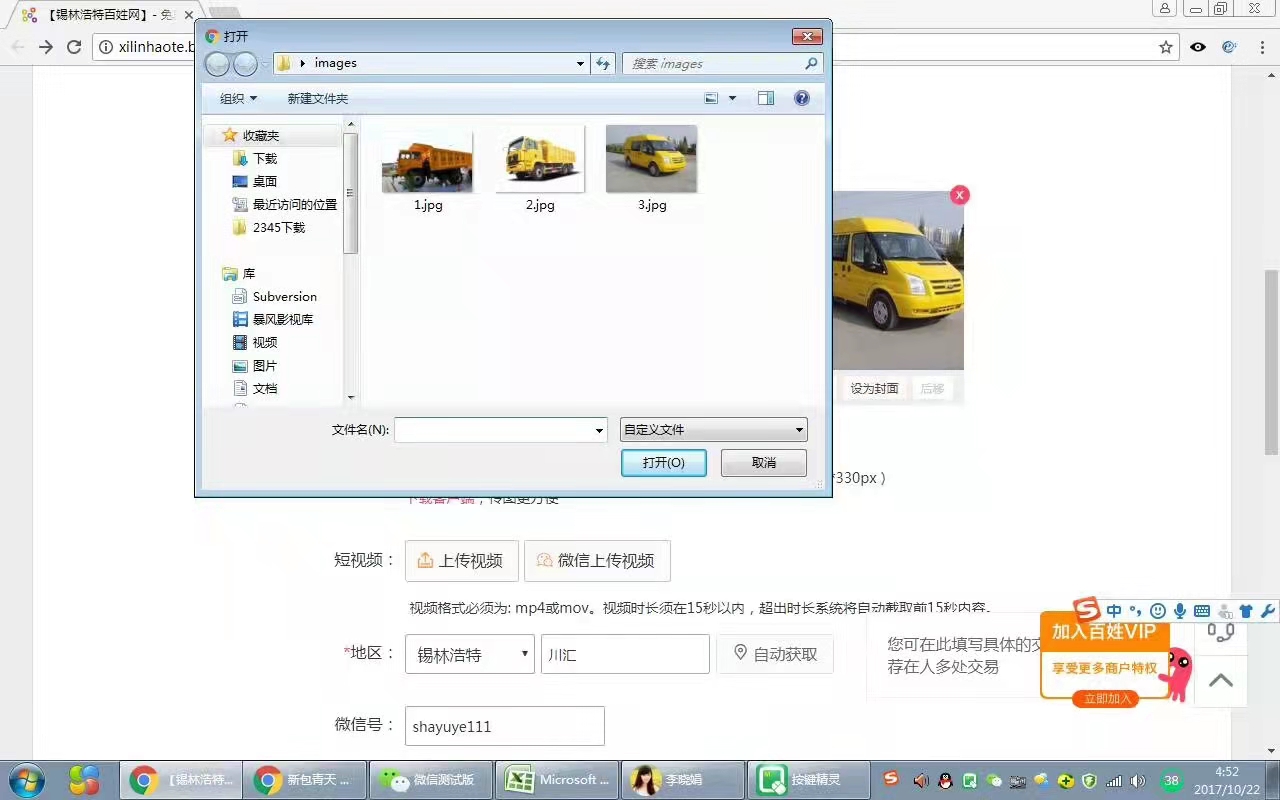1280x800 pixels.
Task: Toggle the preview pane icon in the dialog
Action: 766,98
